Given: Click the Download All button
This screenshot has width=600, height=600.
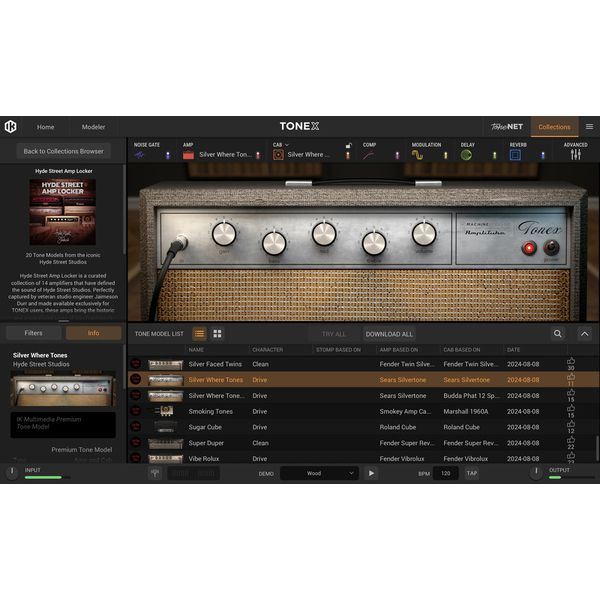Looking at the screenshot, I should pyautogui.click(x=389, y=334).
